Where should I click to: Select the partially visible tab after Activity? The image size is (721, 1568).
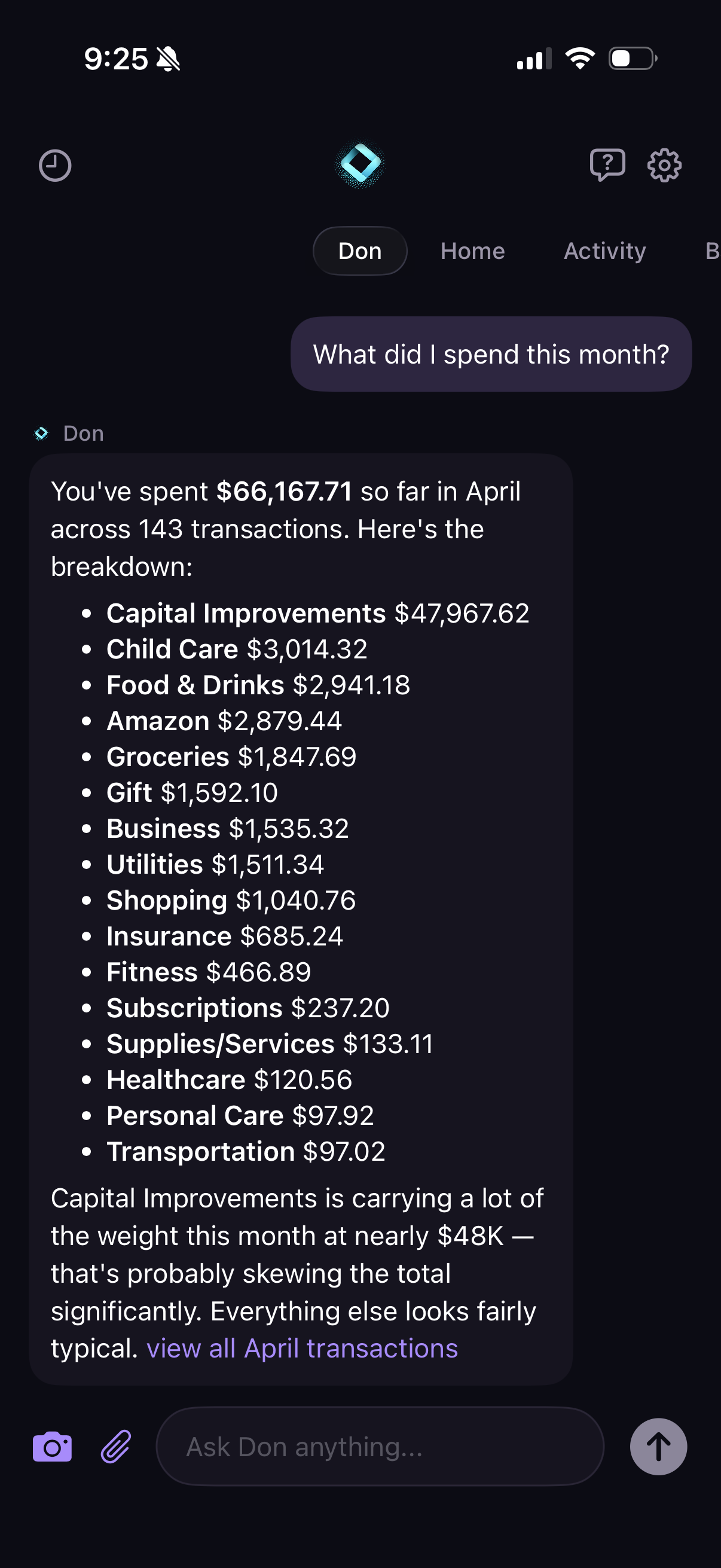point(712,251)
